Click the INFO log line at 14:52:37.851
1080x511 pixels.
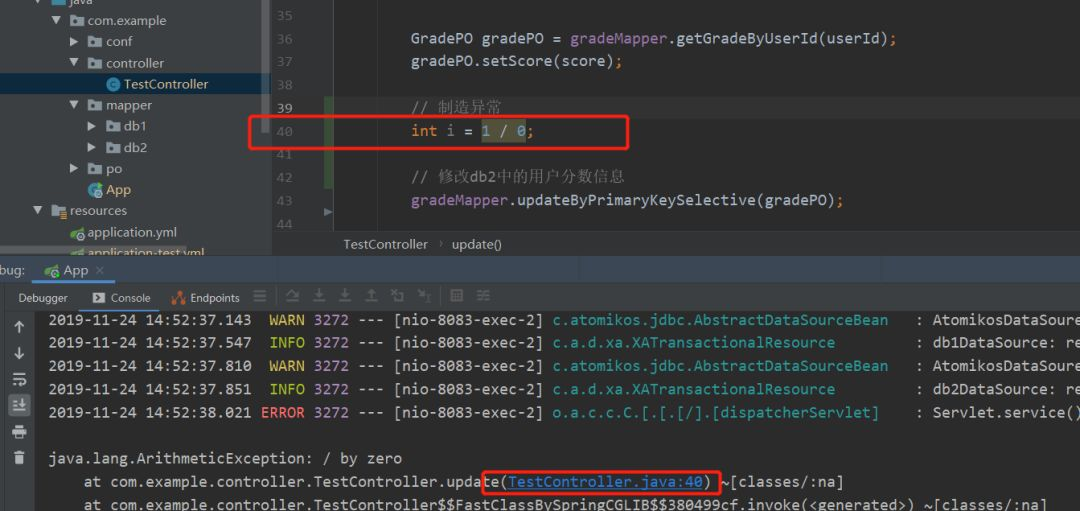pyautogui.click(x=564, y=390)
